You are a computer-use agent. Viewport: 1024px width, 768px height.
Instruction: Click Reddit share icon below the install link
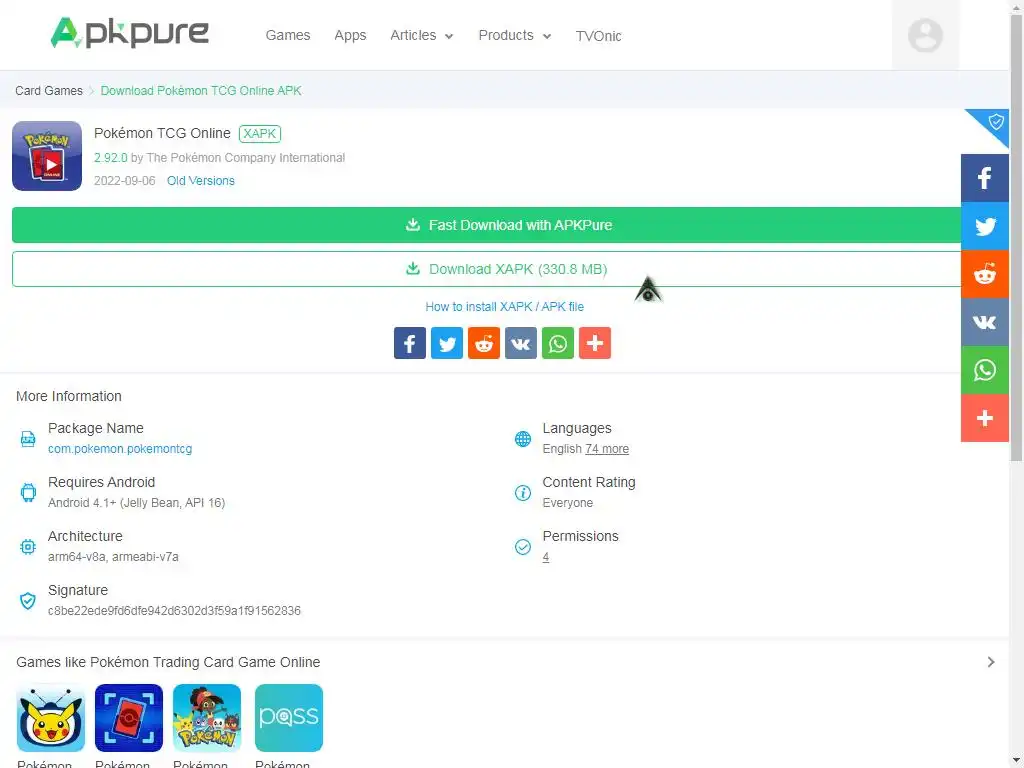point(484,343)
